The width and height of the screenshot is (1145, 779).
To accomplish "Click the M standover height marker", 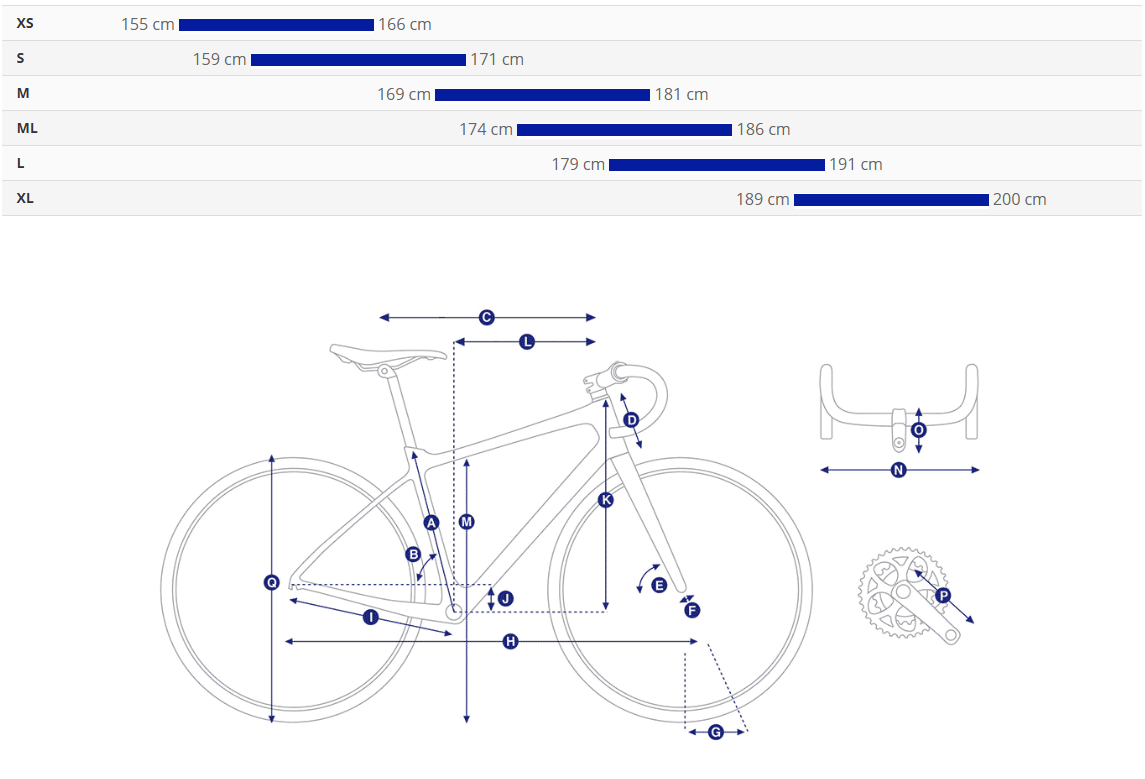I will pos(467,522).
